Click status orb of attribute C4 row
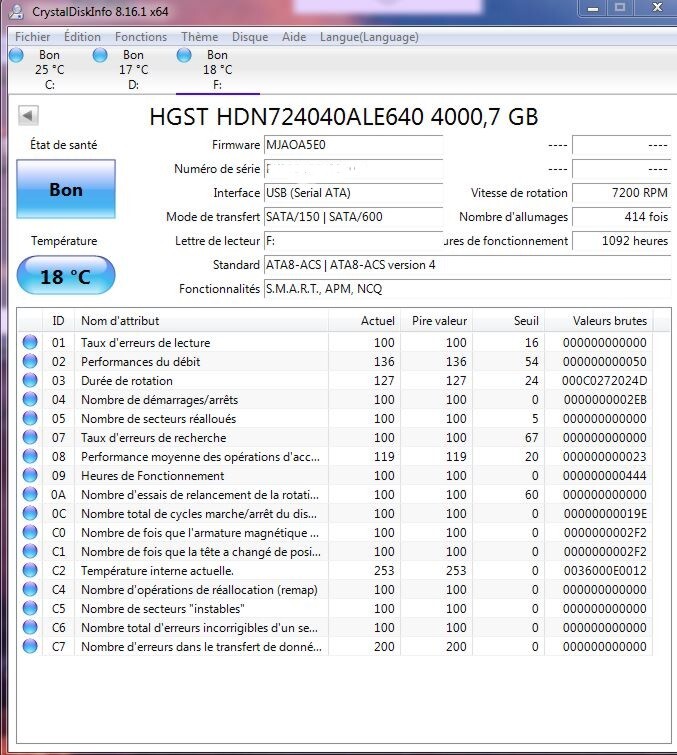 point(30,589)
